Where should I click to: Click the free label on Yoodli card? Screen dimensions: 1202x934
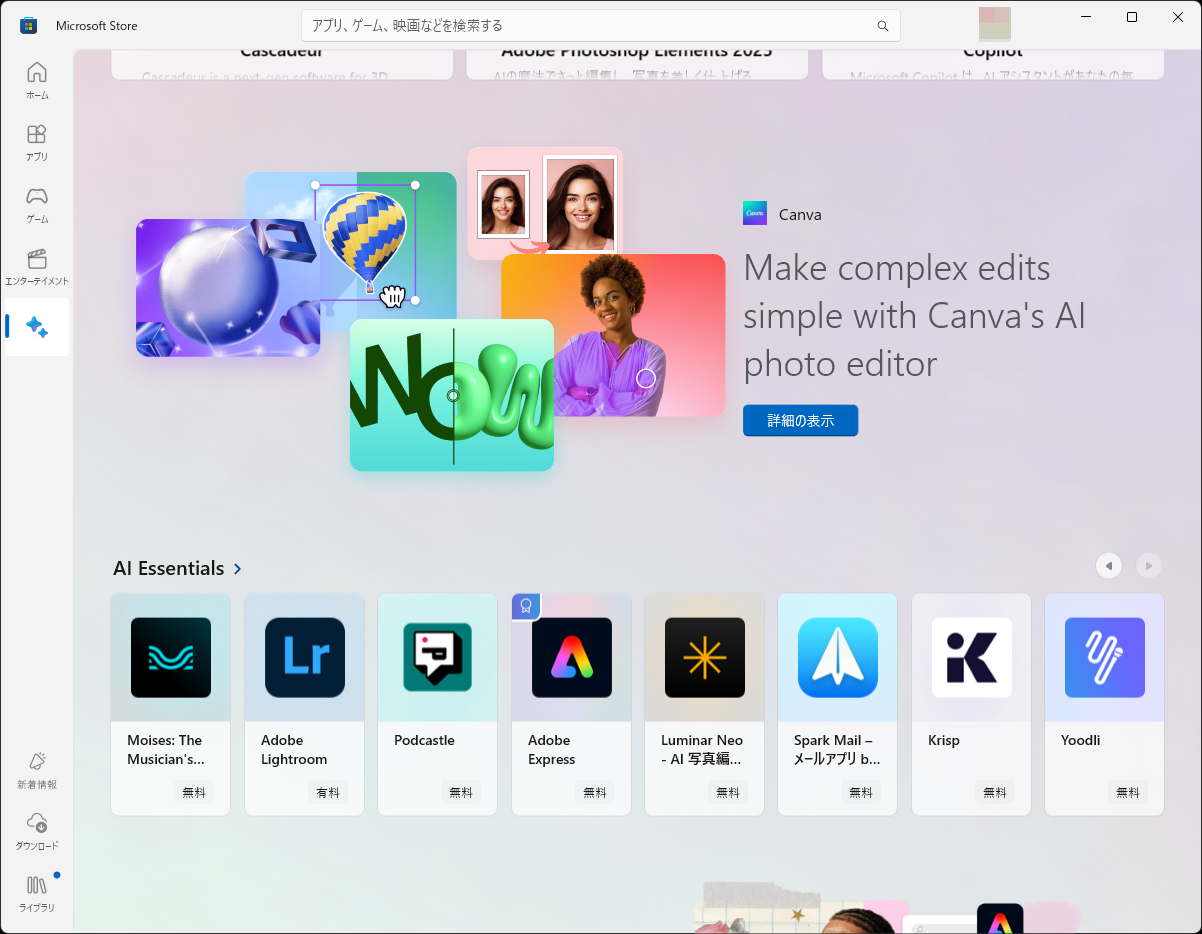point(1128,792)
